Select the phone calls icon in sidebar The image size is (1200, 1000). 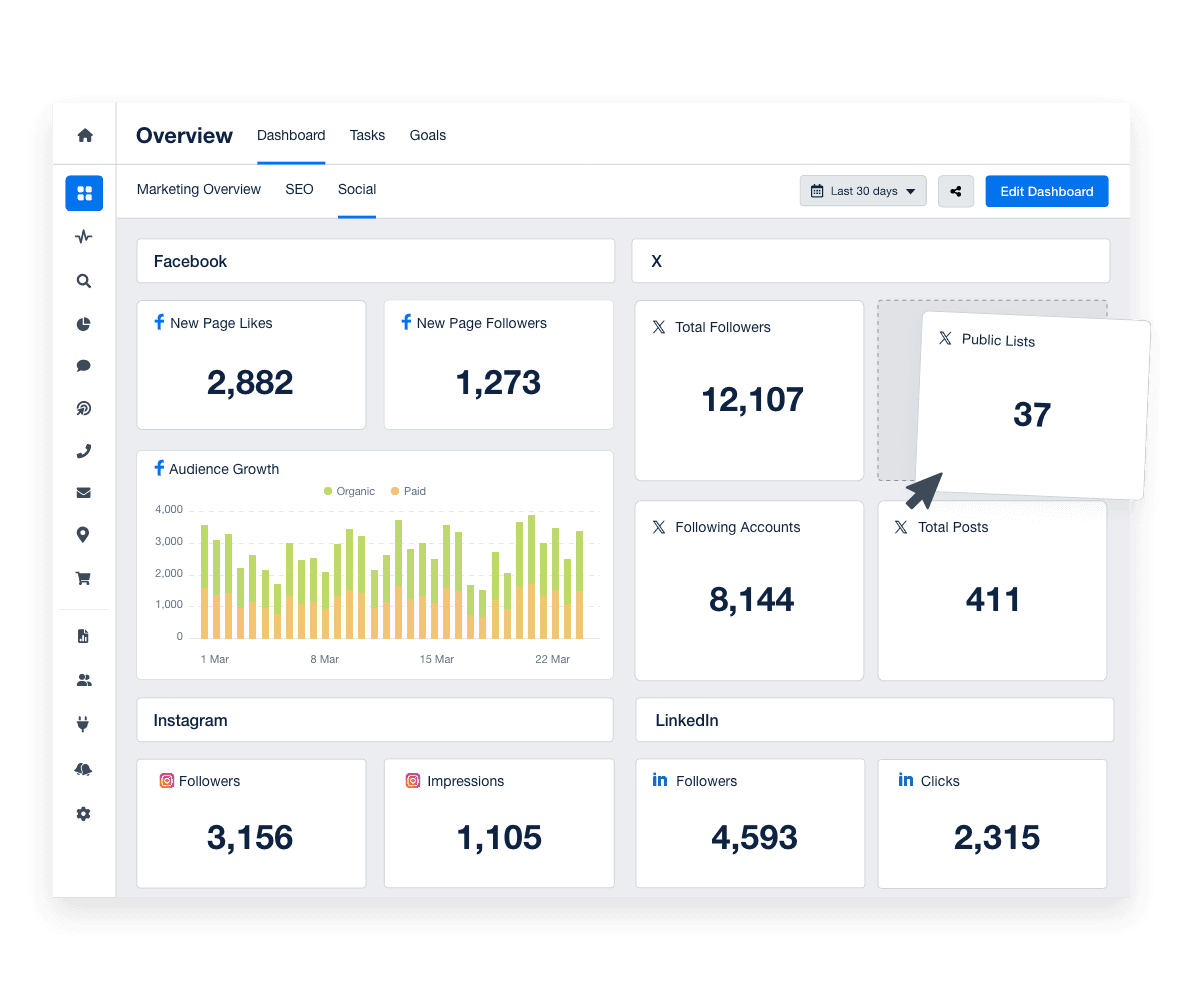84,450
